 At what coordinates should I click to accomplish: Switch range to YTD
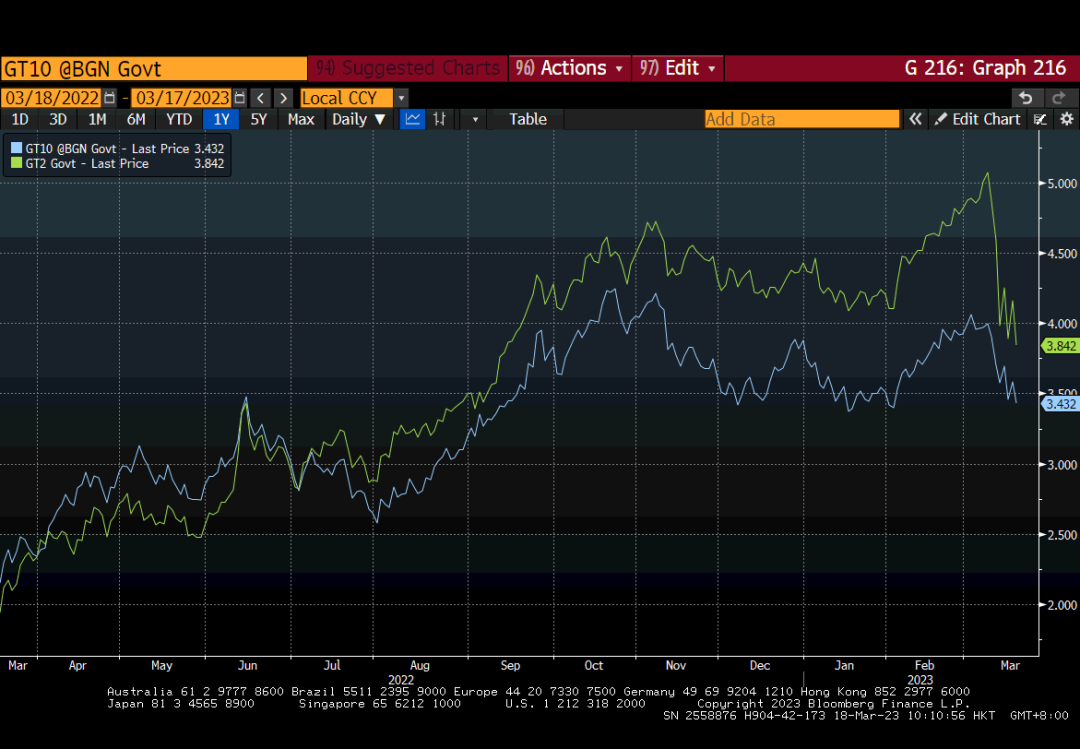[x=179, y=119]
